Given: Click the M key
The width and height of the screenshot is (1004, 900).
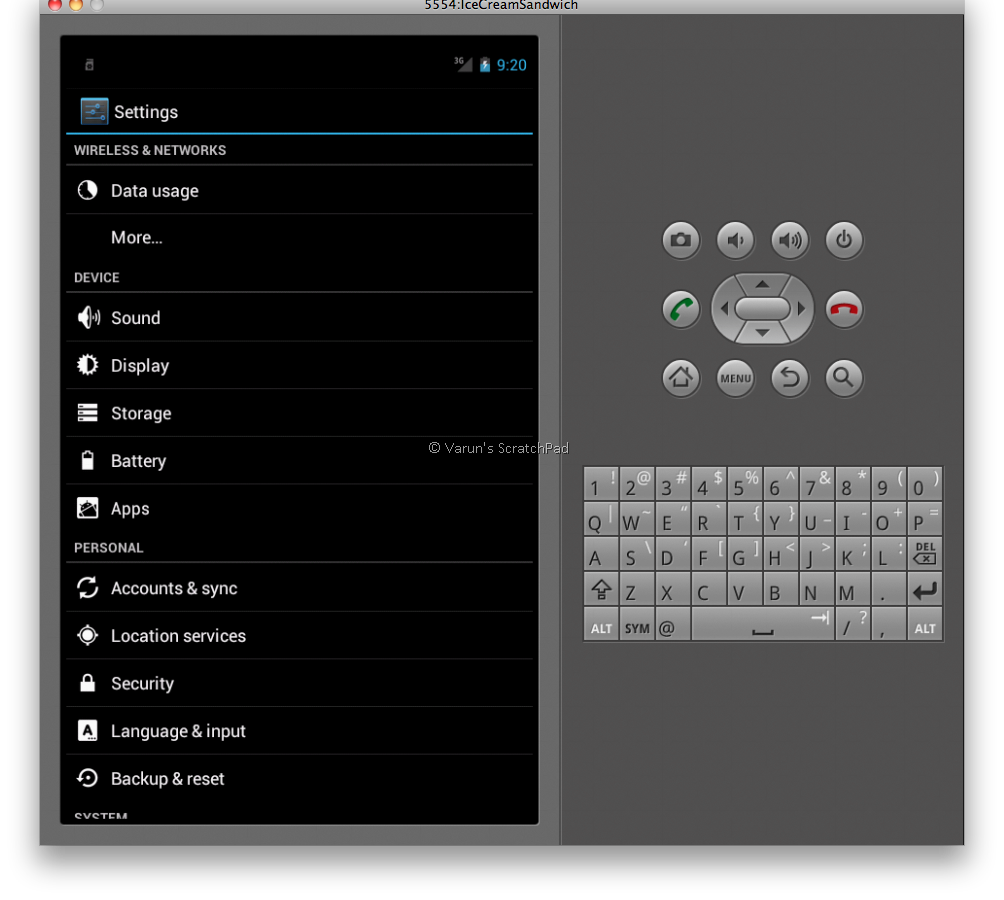Looking at the screenshot, I should (x=853, y=590).
